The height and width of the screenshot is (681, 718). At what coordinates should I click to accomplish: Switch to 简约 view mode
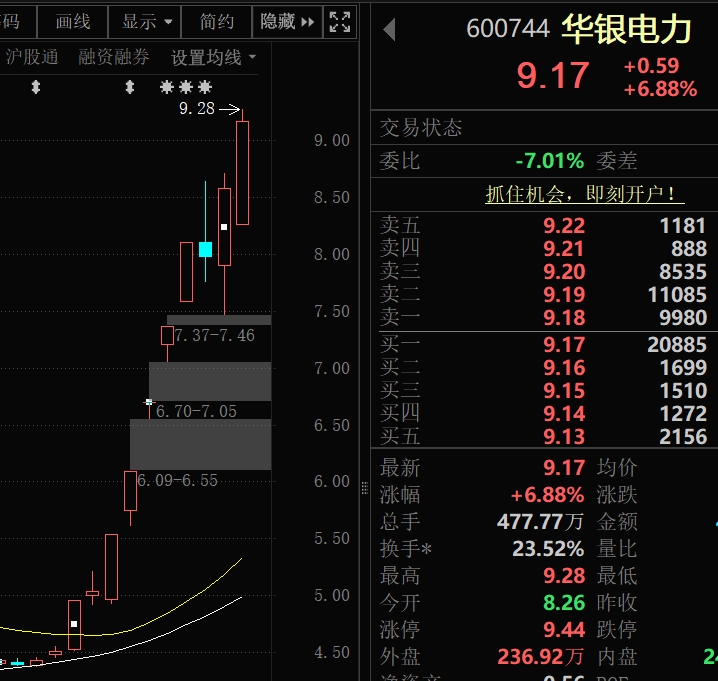[217, 22]
